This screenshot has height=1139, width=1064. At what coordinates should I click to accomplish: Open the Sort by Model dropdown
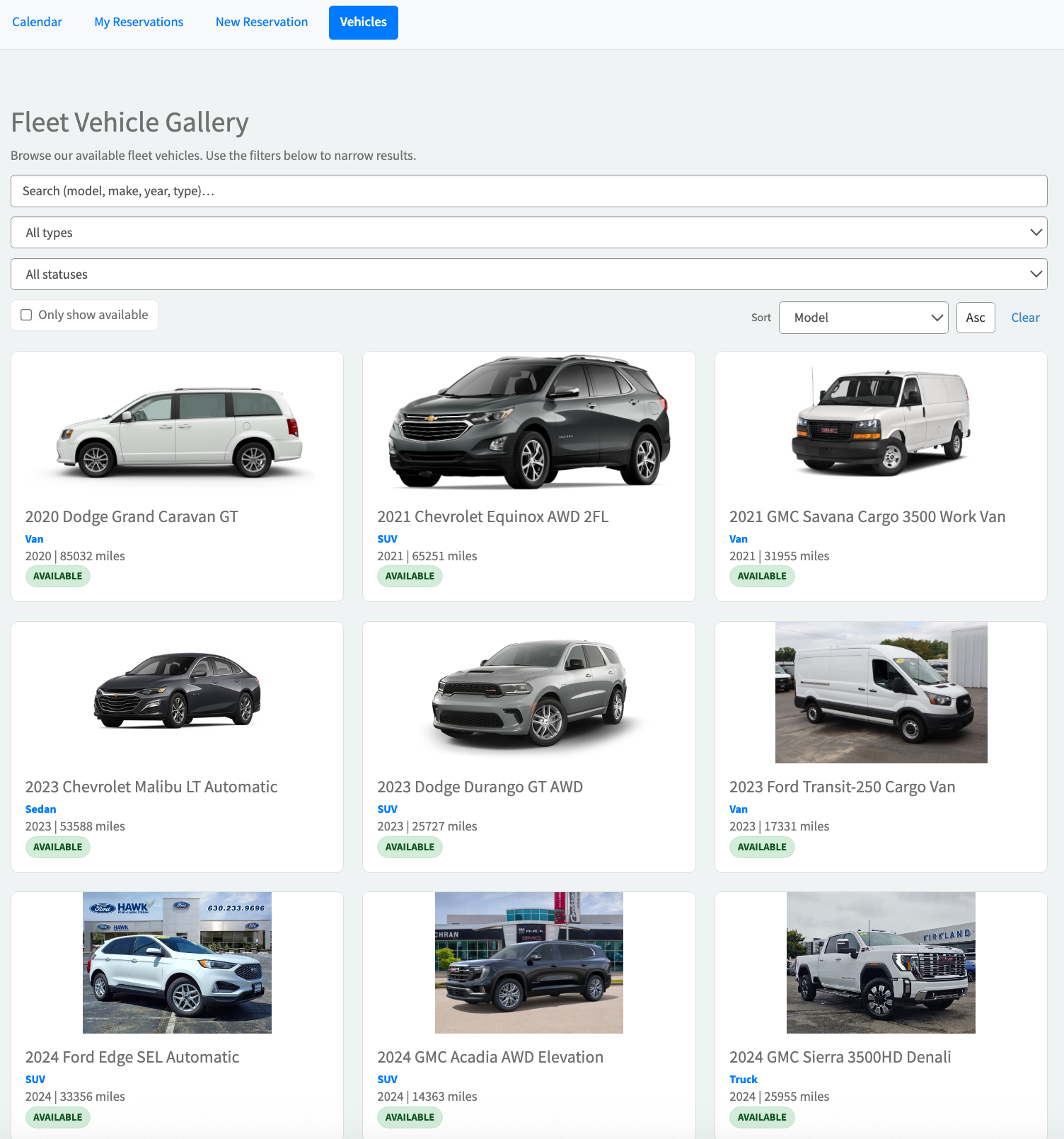tap(863, 318)
